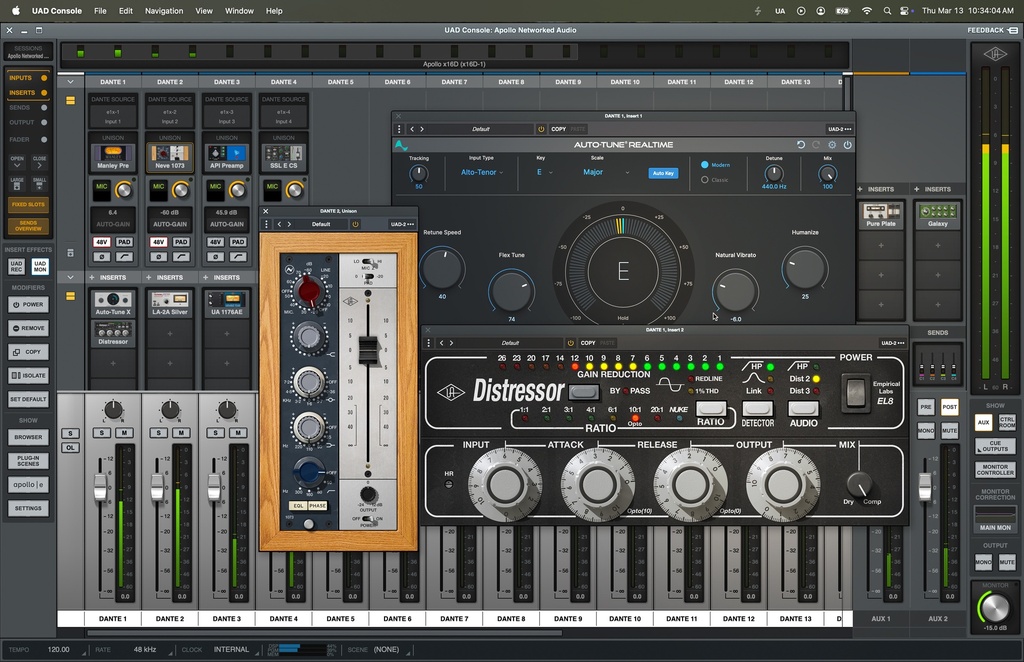Viewport: 1024px width, 662px height.
Task: Click the SENDS OVERVIEW button
Action: click(28, 226)
